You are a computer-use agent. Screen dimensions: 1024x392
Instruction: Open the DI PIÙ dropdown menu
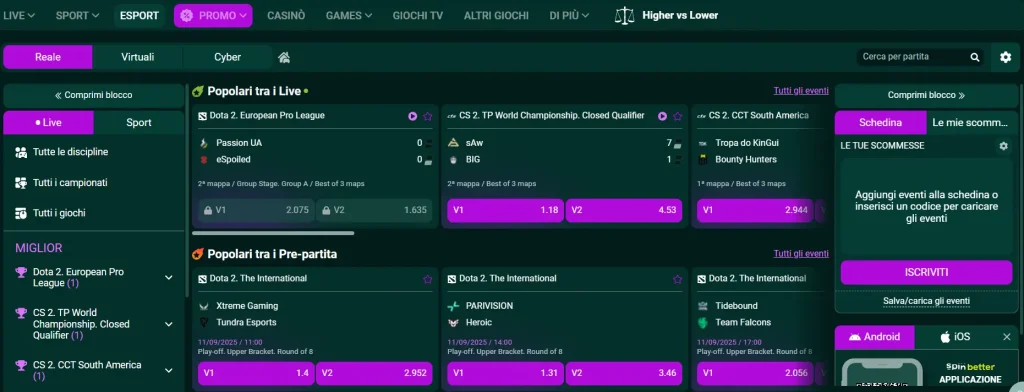tap(569, 16)
